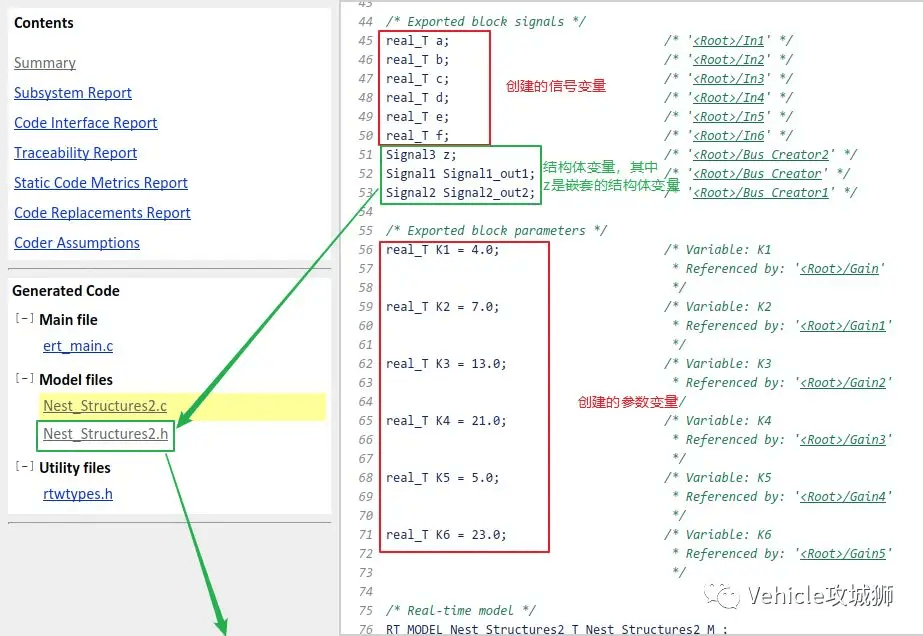Screen dimensions: 923x636
Task: Click the code "real_T K4 = 21.0;"
Action: pos(446,420)
